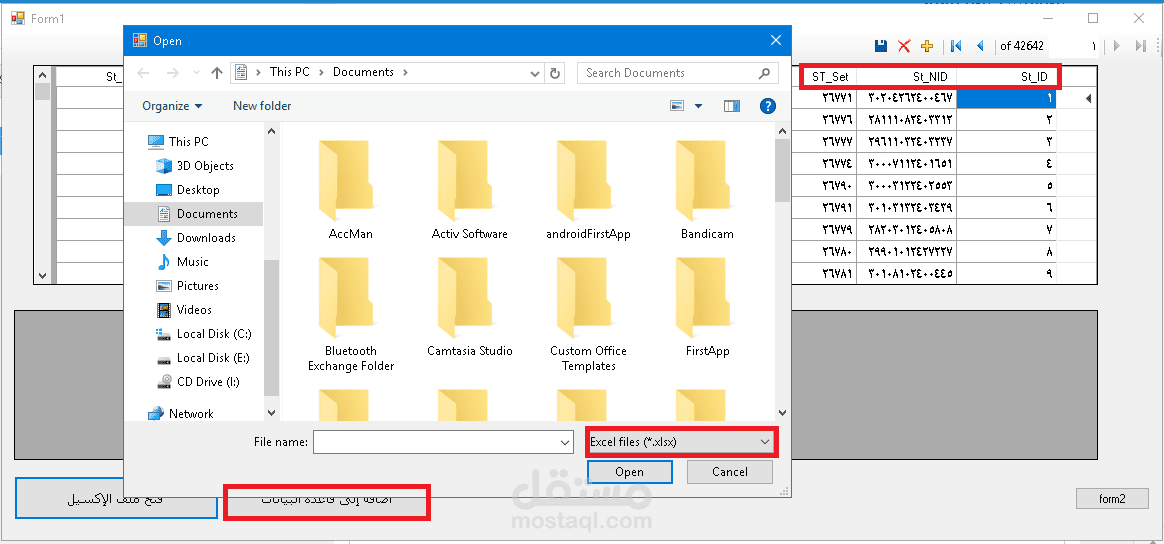Open the Custom Office Templates folder
Image resolution: width=1164 pixels, height=544 pixels.
[x=588, y=313]
